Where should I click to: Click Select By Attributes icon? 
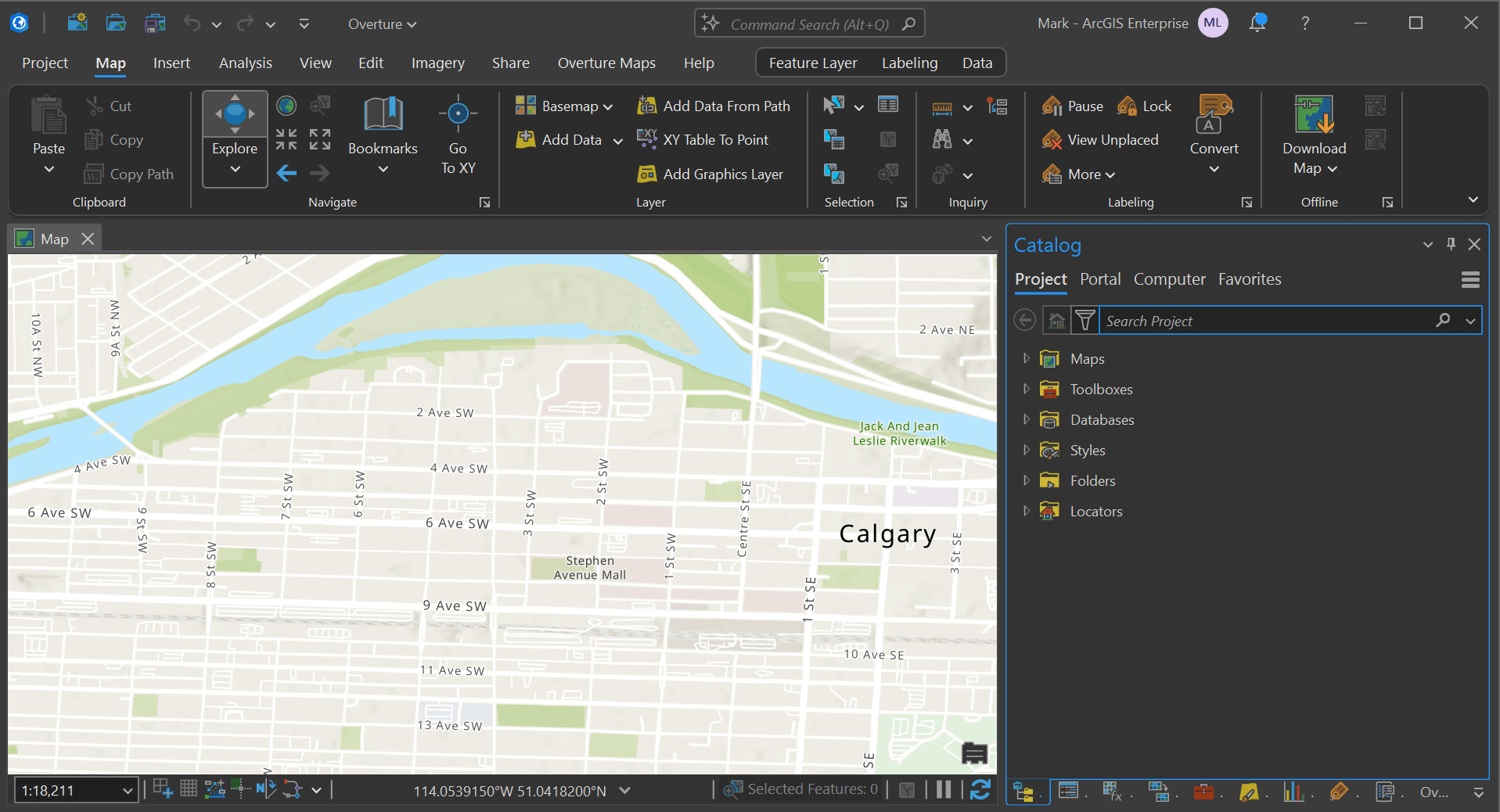[x=834, y=139]
